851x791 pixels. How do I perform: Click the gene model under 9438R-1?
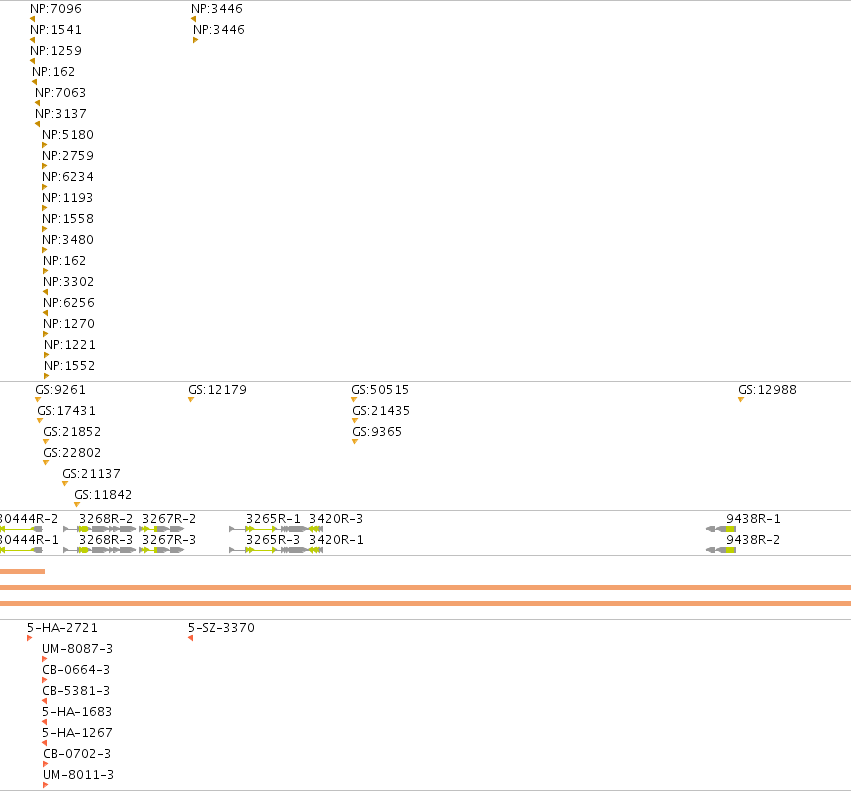click(x=721, y=529)
